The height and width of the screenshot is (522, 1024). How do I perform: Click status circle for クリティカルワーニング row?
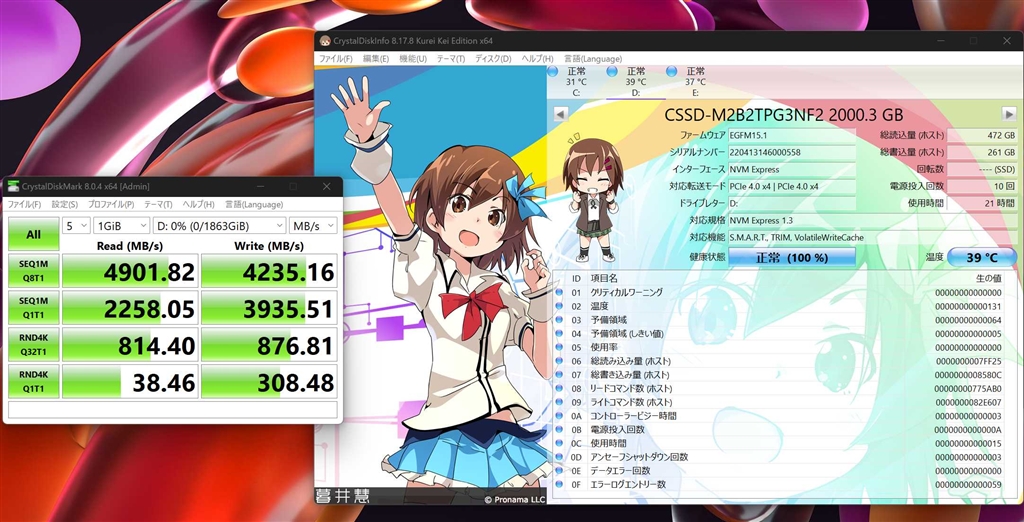click(559, 292)
